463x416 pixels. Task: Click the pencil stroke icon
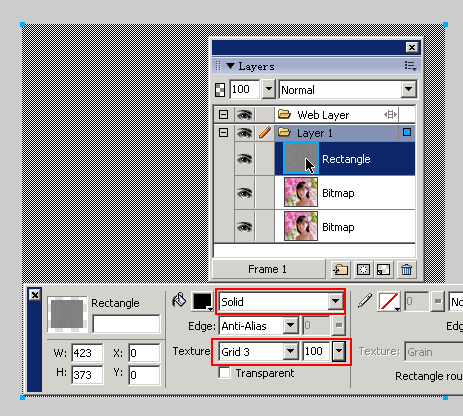point(365,300)
